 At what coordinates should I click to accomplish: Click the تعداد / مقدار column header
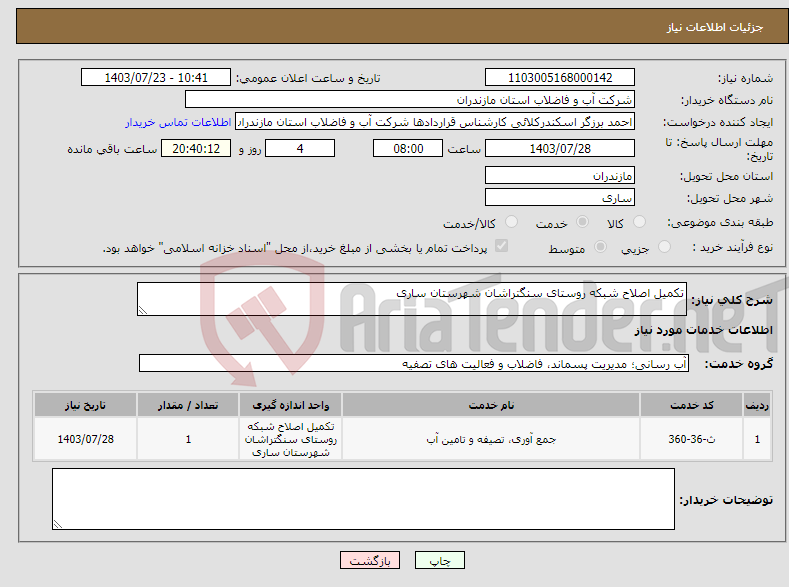click(x=188, y=405)
